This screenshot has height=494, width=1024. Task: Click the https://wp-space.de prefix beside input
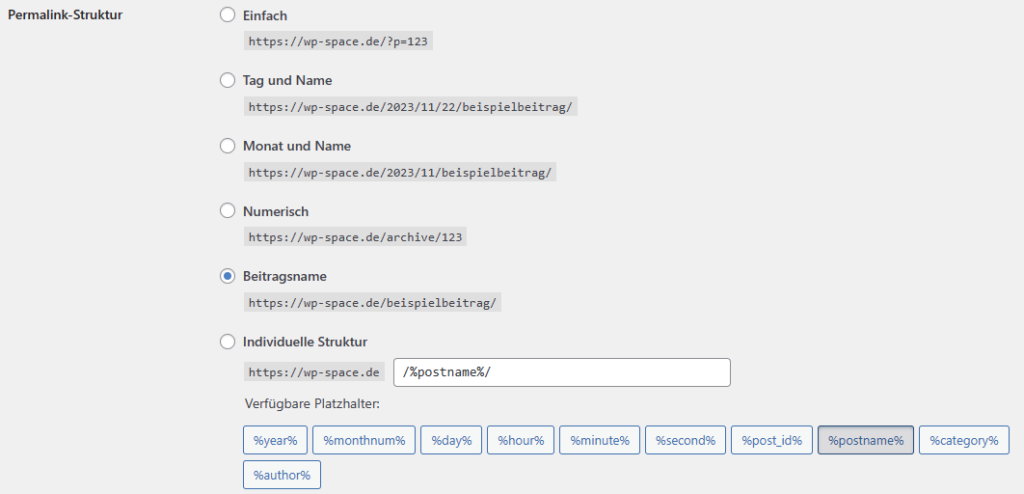314,372
